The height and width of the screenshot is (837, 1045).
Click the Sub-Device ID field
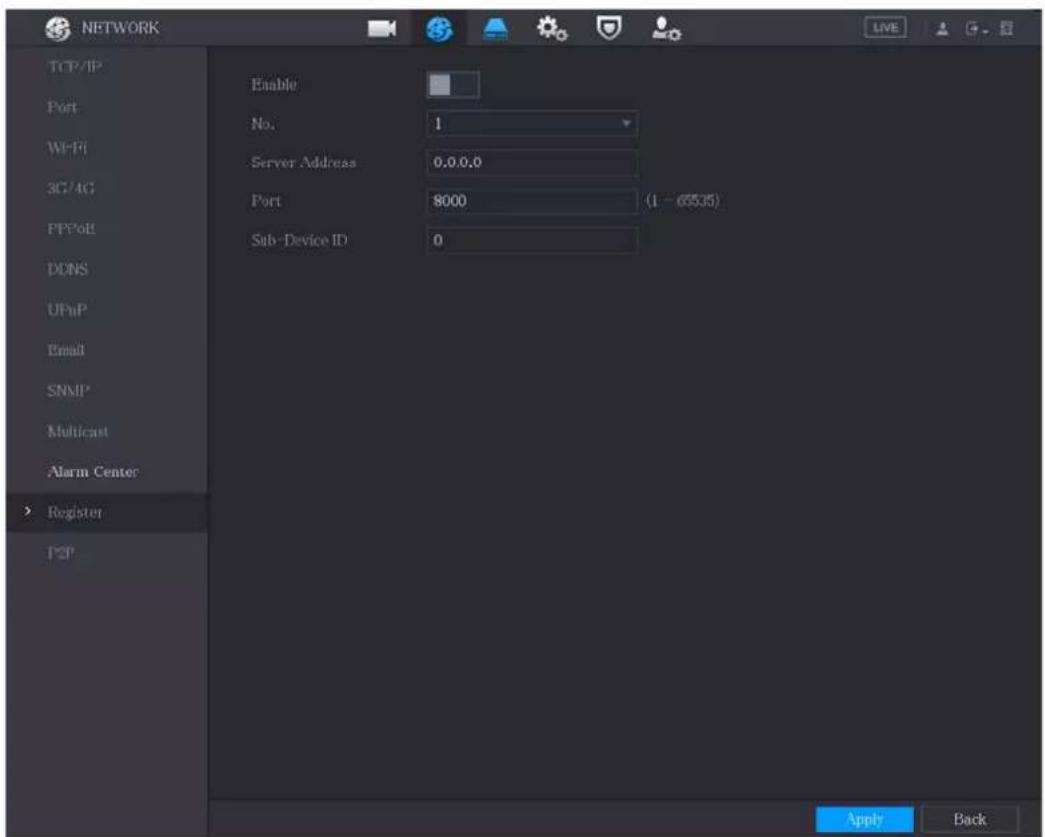[x=532, y=240]
